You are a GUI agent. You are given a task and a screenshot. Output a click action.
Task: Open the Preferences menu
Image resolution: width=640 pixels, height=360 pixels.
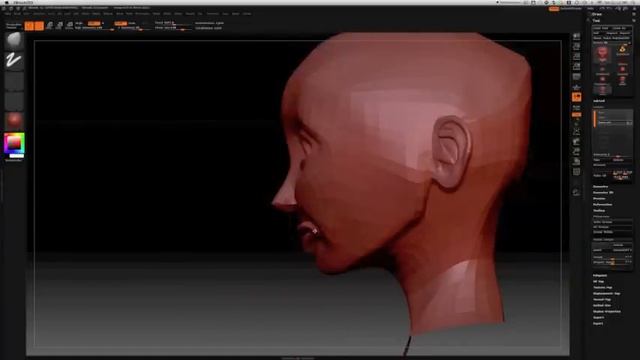coord(142,14)
